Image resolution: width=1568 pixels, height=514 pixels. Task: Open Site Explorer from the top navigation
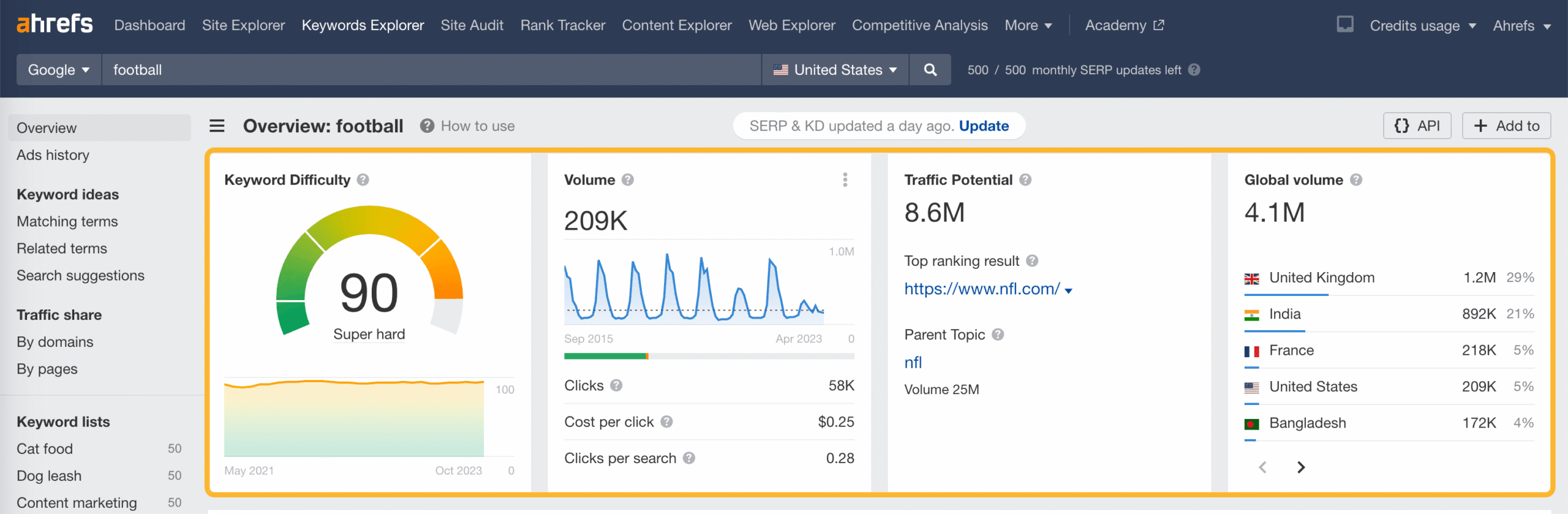coord(243,26)
